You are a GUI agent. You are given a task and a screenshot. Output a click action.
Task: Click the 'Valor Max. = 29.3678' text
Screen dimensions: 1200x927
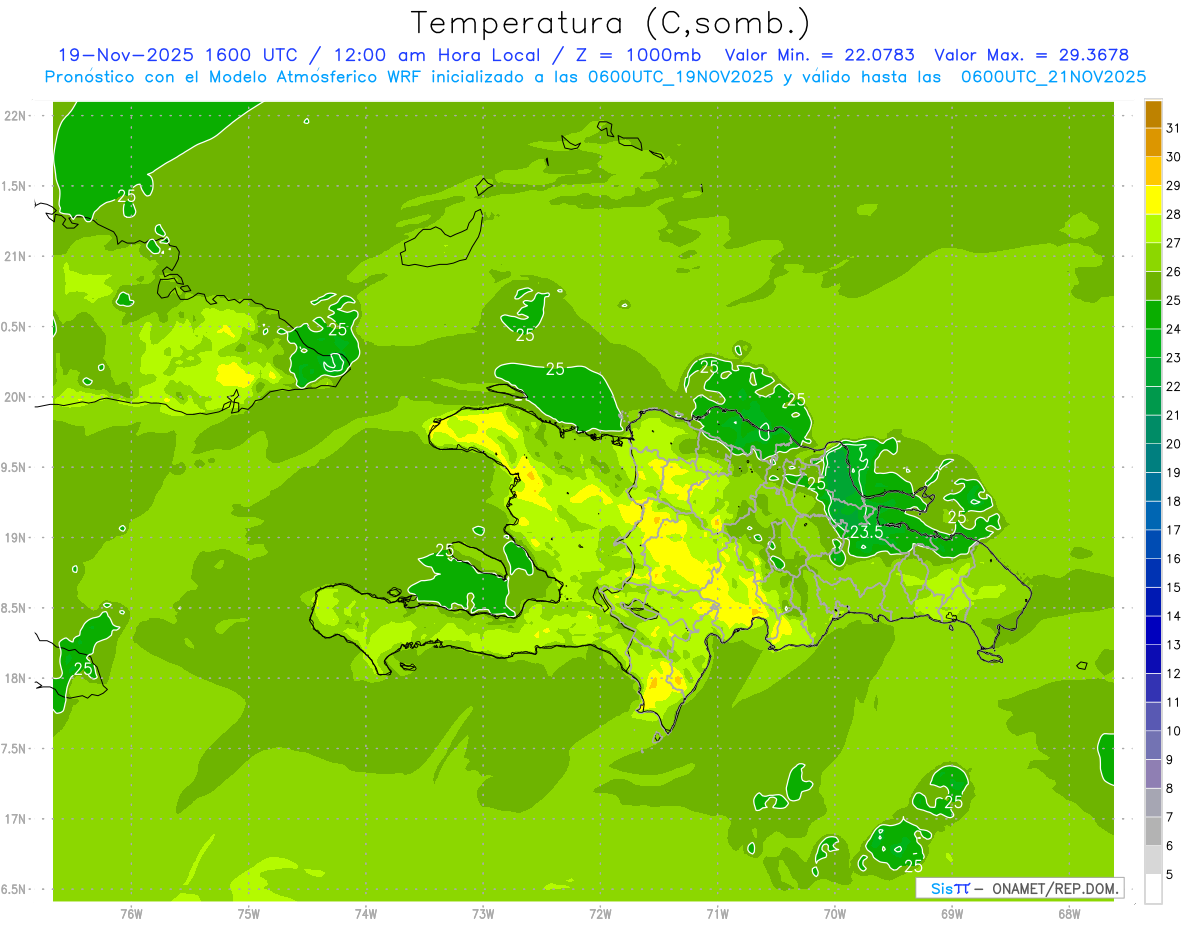(x=1031, y=55)
